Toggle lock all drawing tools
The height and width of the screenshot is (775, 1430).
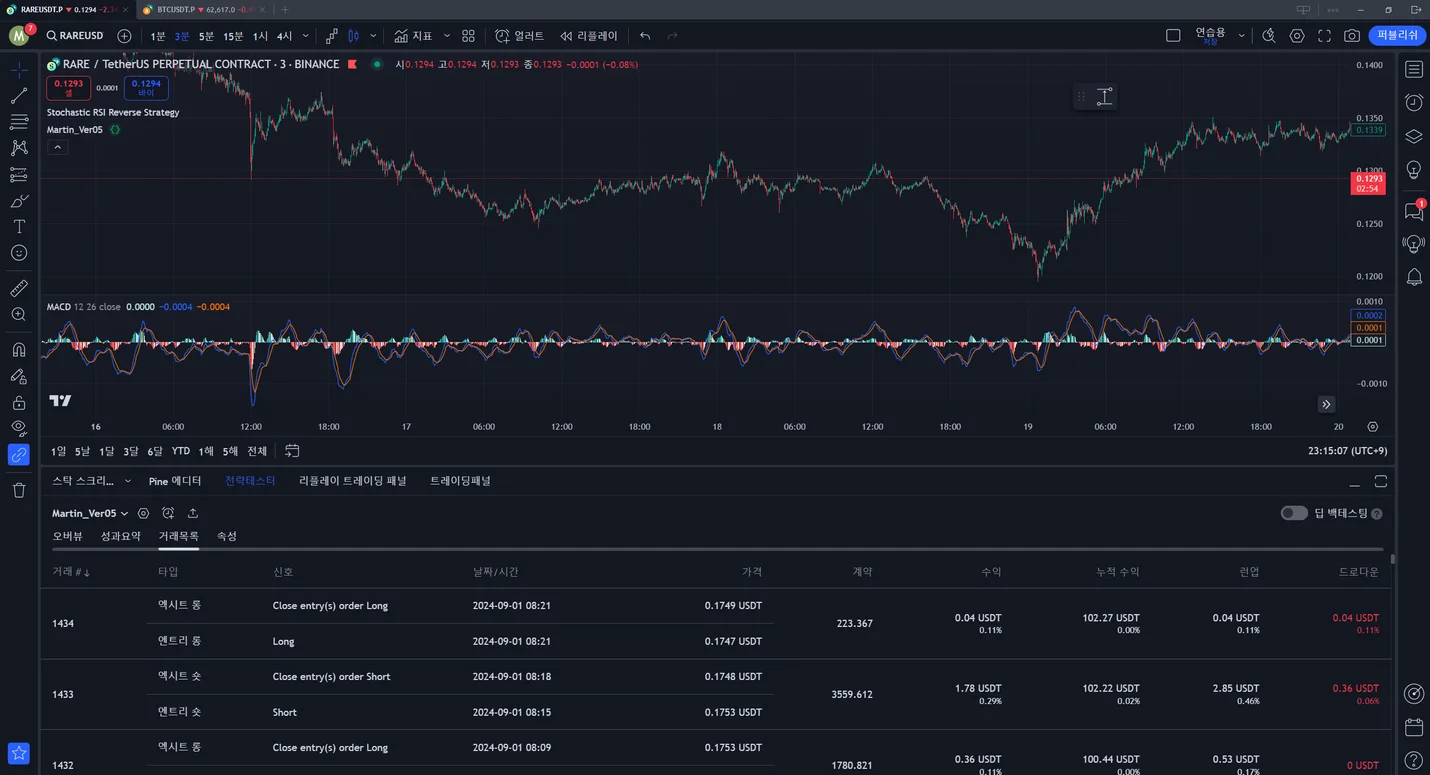click(x=19, y=403)
